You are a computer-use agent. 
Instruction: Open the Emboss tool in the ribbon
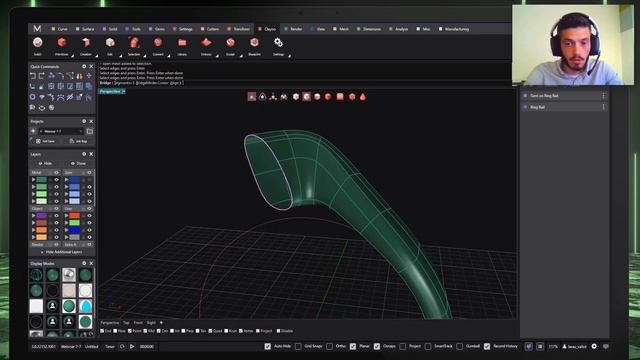click(x=206, y=46)
